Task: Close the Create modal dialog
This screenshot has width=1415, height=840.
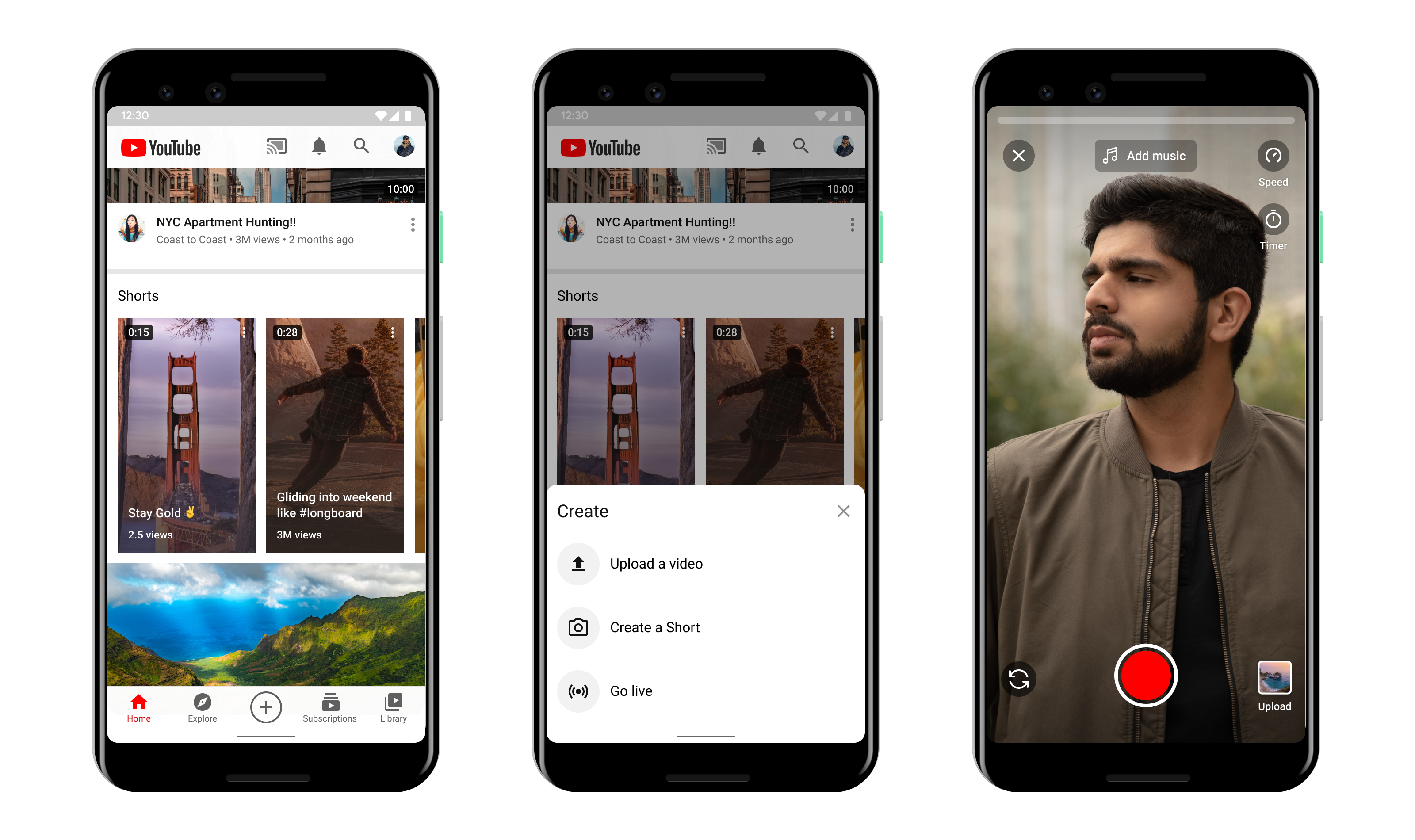Action: [843, 512]
